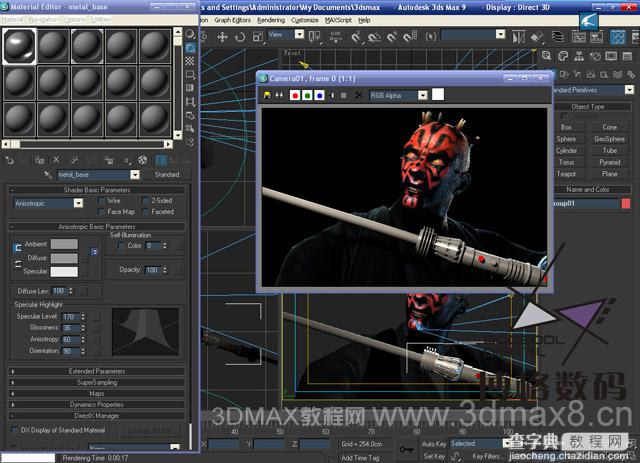
Task: Click the Ambient color swatch
Action: (x=64, y=244)
